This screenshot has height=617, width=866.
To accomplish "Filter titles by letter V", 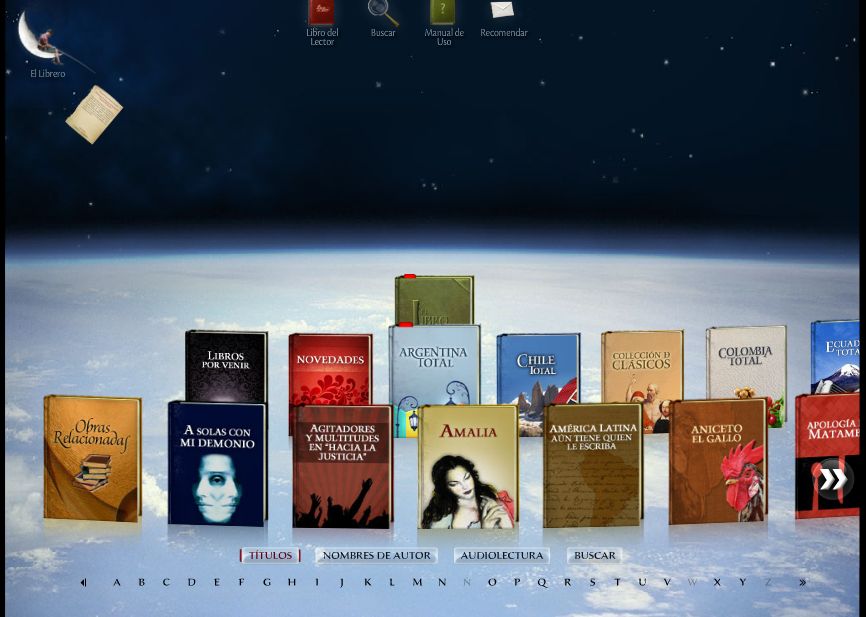I will click(667, 582).
